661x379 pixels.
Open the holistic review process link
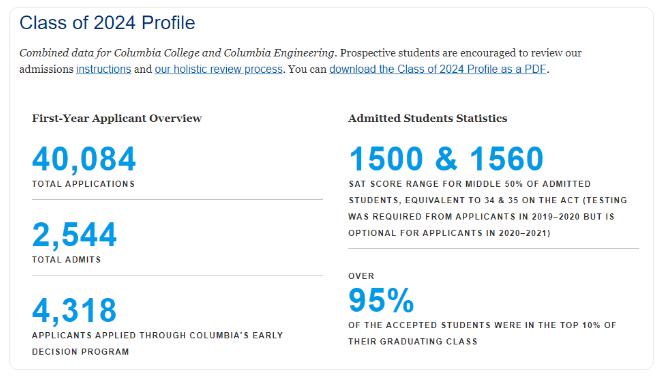point(218,69)
